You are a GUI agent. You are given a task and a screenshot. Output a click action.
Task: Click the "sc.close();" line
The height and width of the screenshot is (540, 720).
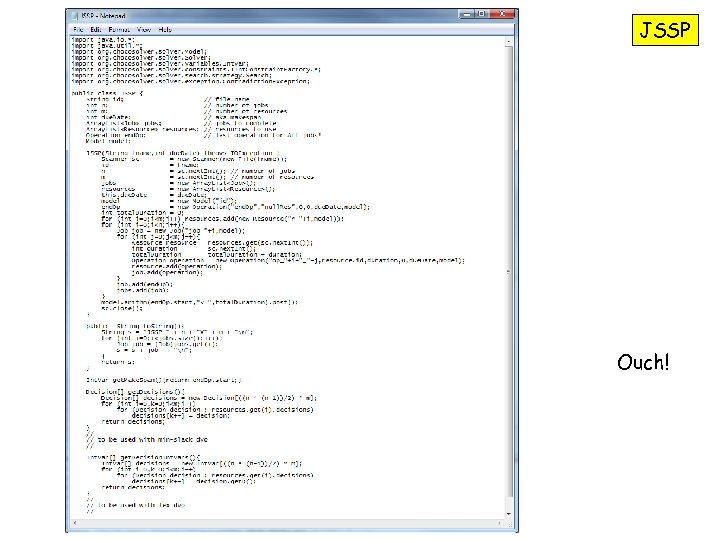click(x=122, y=308)
